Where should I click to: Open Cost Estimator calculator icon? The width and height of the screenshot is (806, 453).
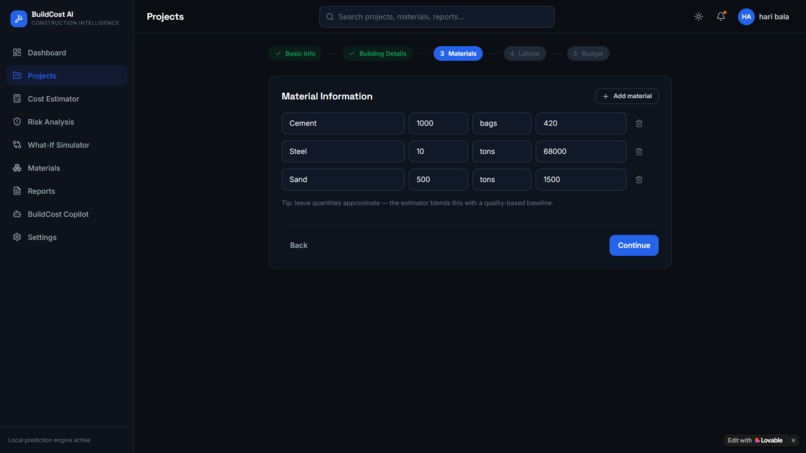point(17,99)
